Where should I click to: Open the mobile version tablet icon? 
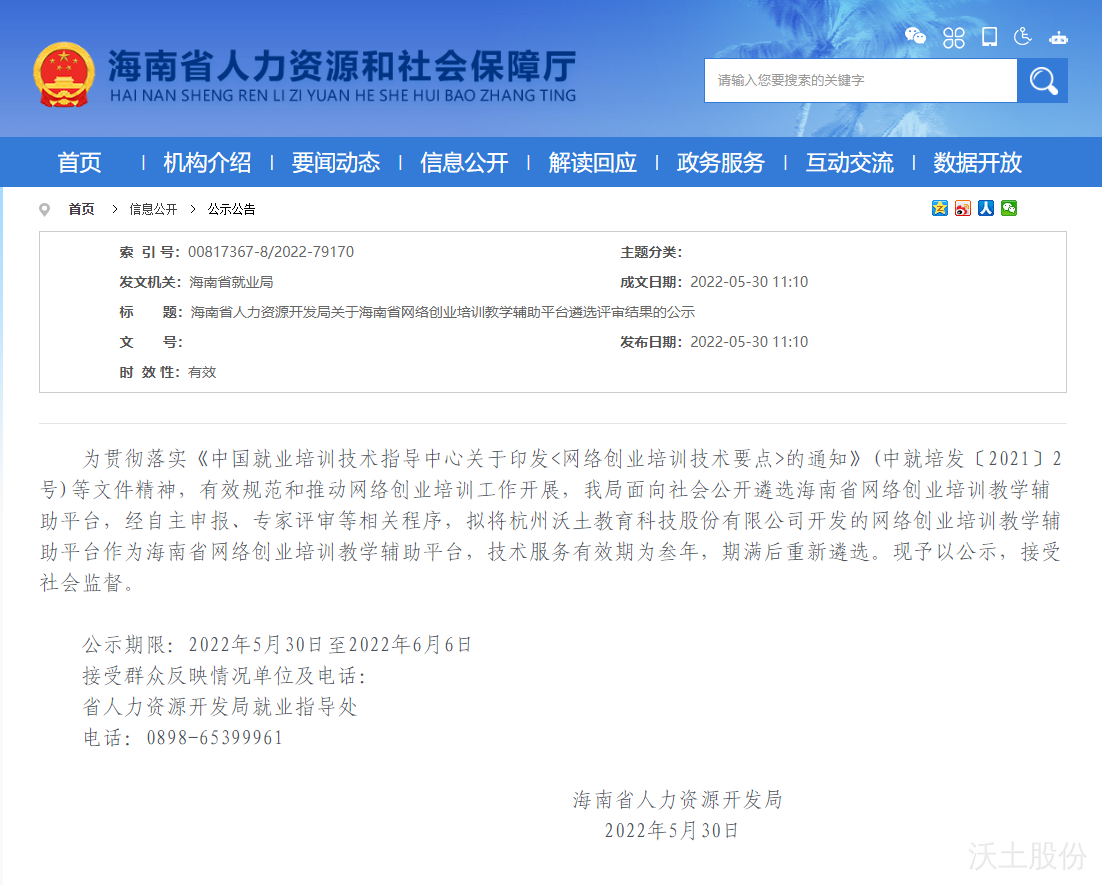[989, 37]
